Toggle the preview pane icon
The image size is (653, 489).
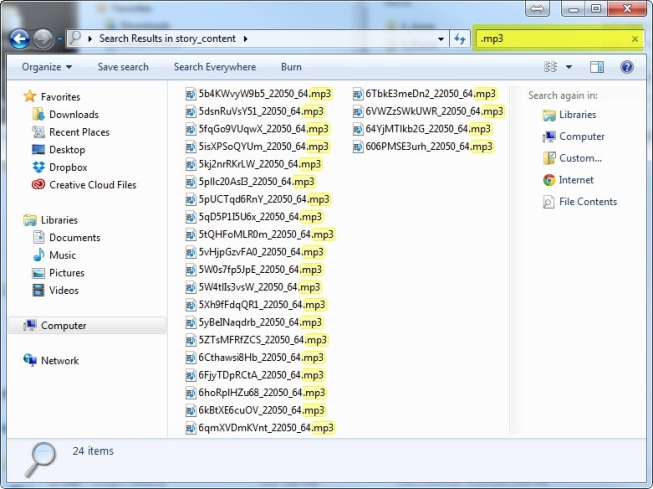(597, 67)
